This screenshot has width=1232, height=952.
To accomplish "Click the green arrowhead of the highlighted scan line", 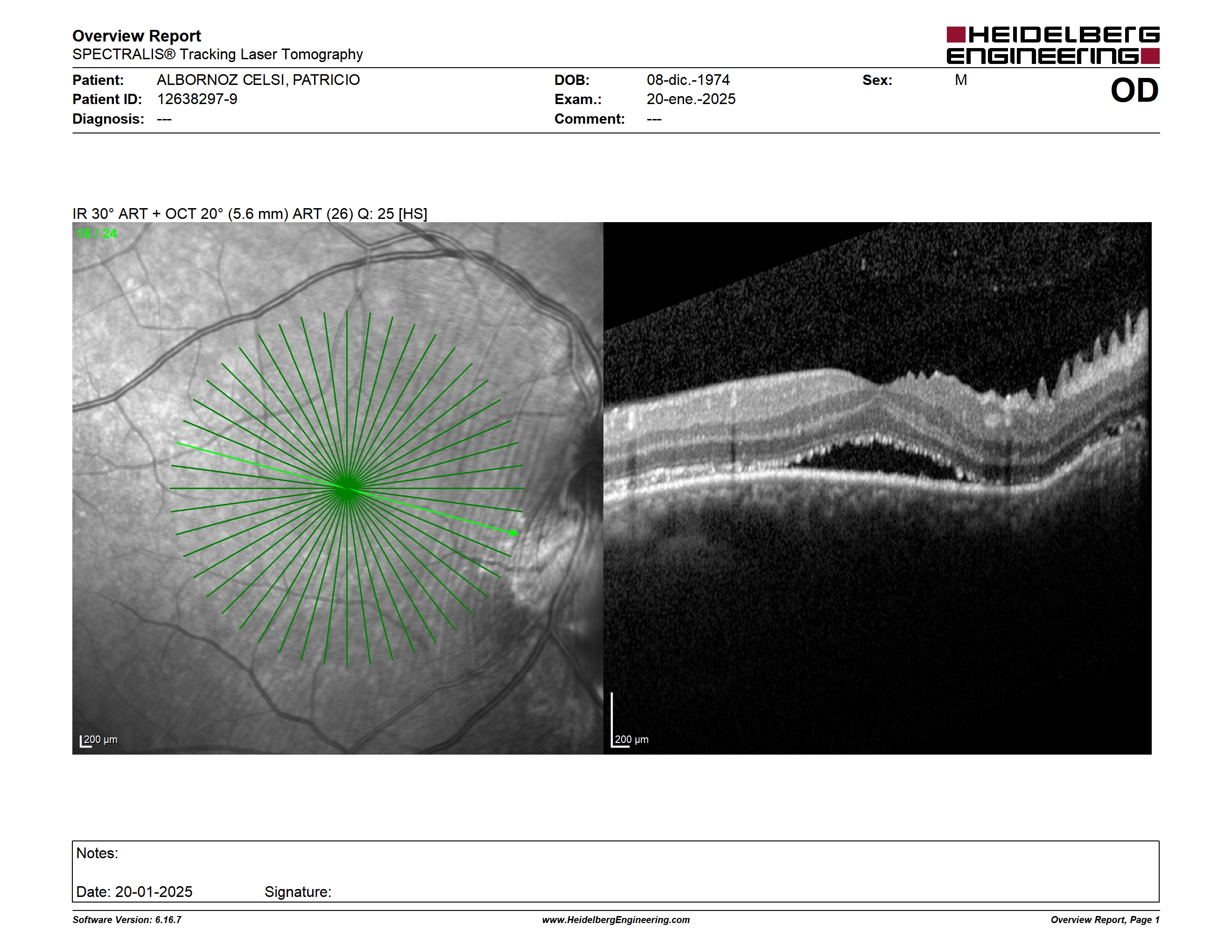I will pyautogui.click(x=513, y=532).
